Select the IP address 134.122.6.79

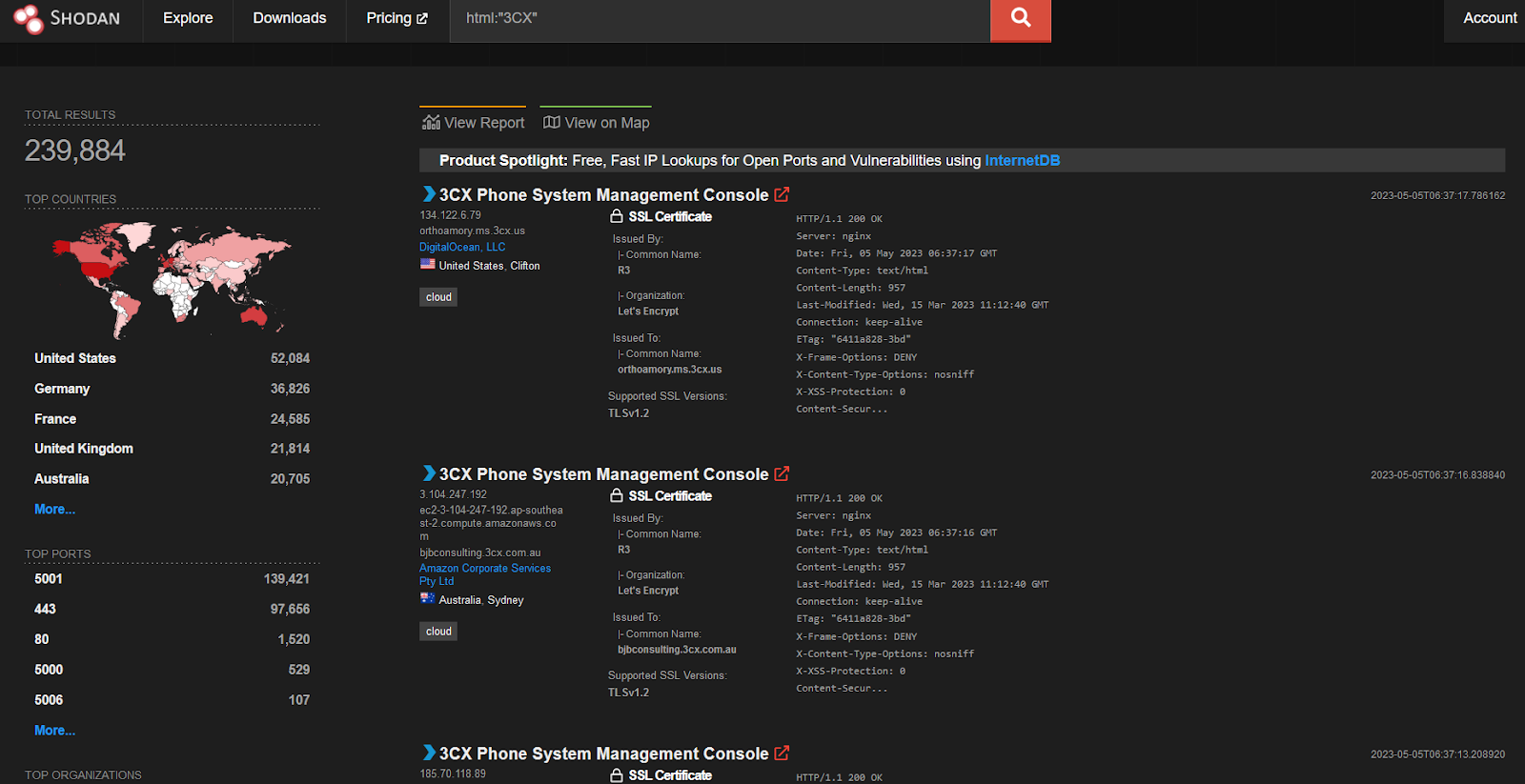pos(450,215)
